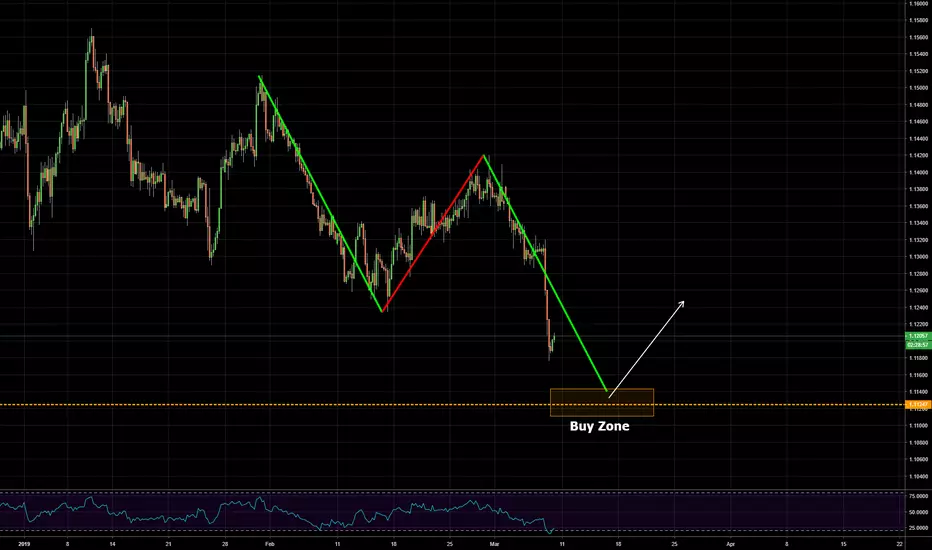Click the 14 date label on time axis
The height and width of the screenshot is (550, 932).
tap(112, 543)
